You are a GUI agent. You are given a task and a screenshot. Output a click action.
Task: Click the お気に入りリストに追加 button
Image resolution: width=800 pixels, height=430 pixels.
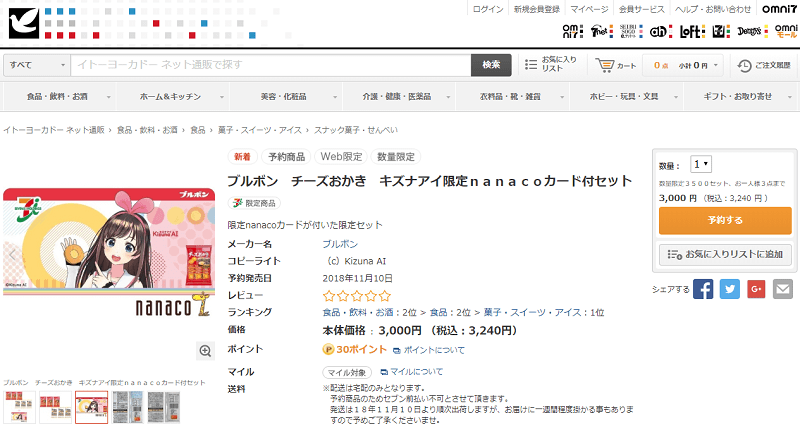pyautogui.click(x=725, y=254)
